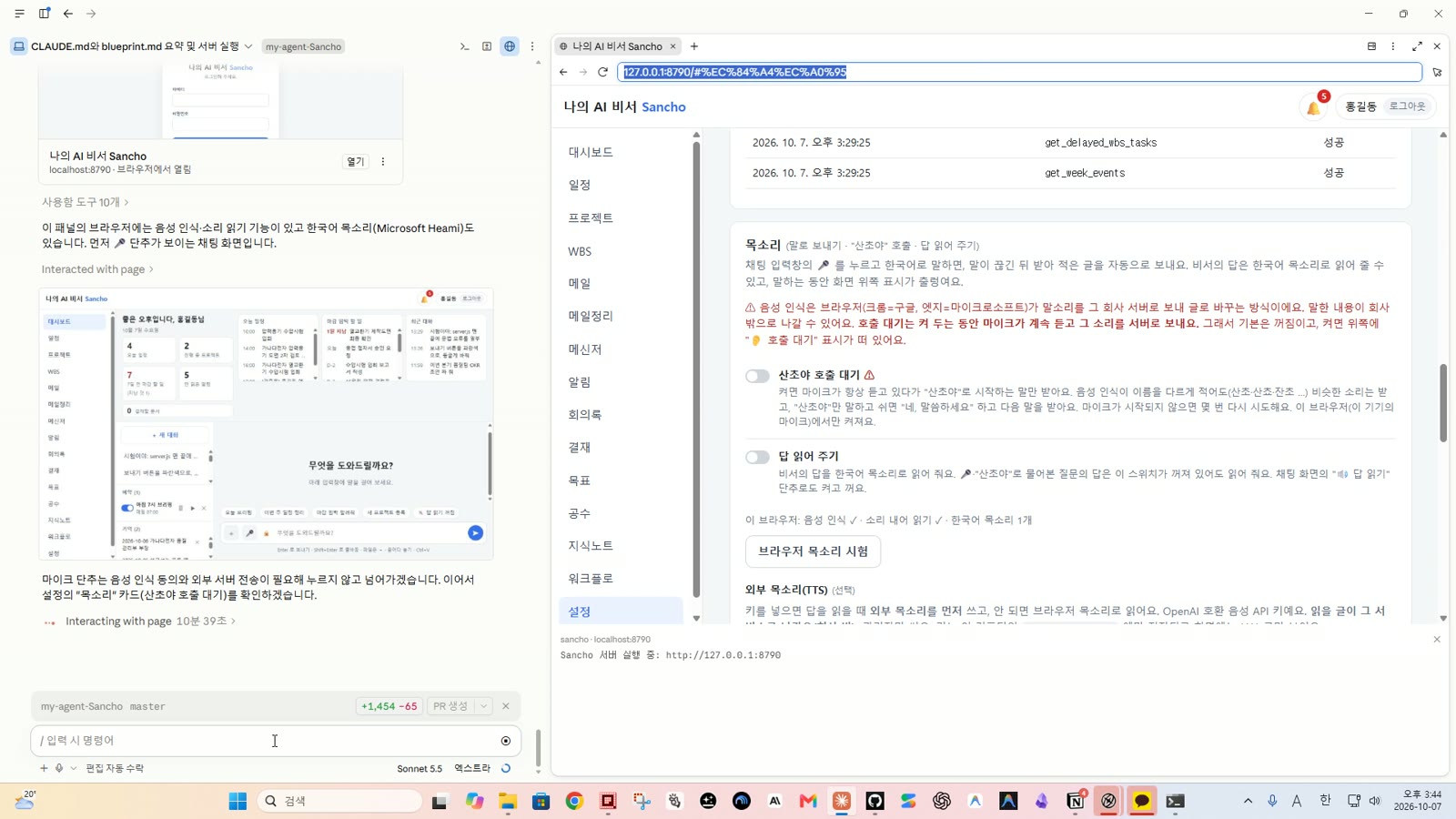Dismiss the my-agent-Sancho master bar

point(506,706)
